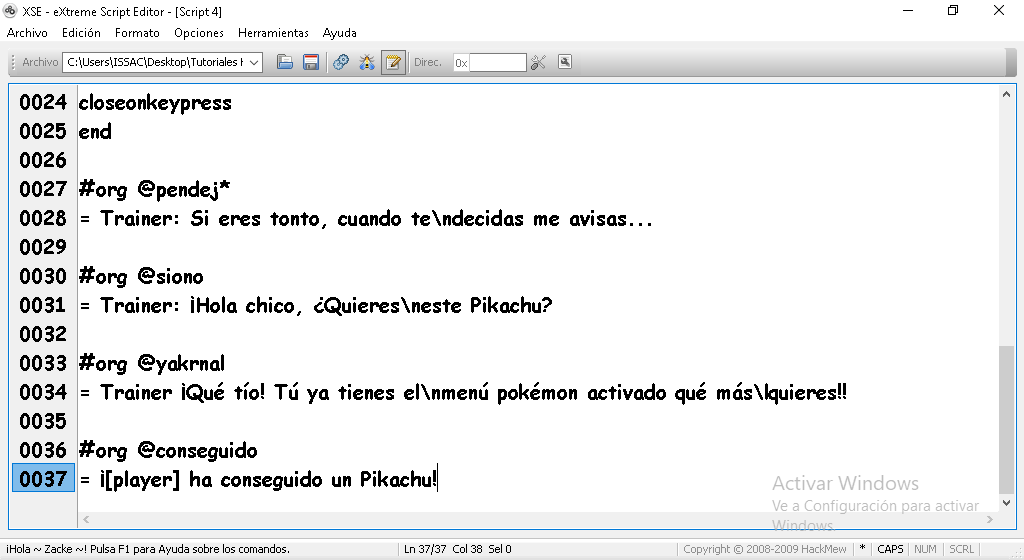Click the Save script floppy disk icon
This screenshot has height=560, width=1024.
[x=311, y=62]
